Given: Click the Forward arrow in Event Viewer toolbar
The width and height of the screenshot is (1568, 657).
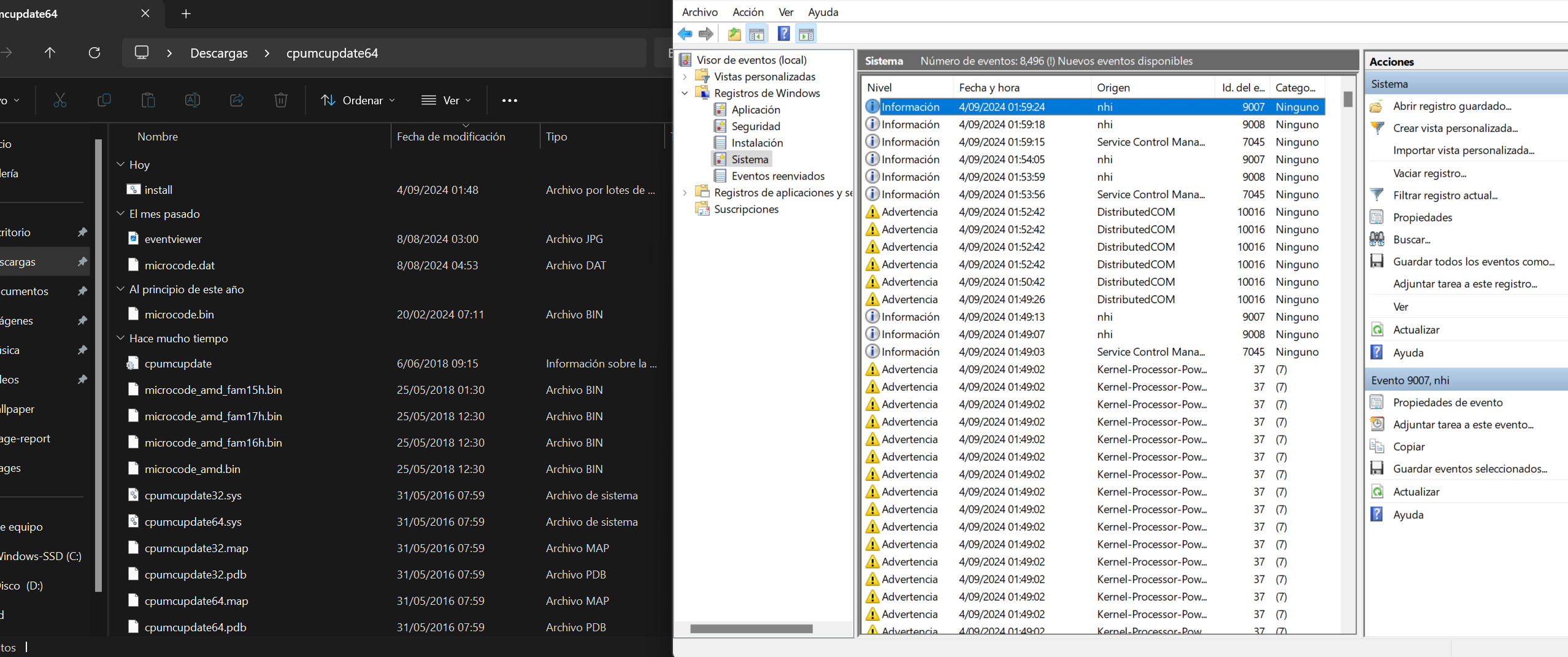Looking at the screenshot, I should [706, 34].
